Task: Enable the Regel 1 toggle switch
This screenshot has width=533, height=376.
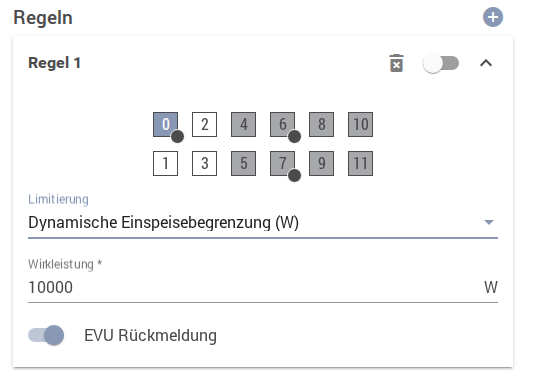Action: click(441, 63)
